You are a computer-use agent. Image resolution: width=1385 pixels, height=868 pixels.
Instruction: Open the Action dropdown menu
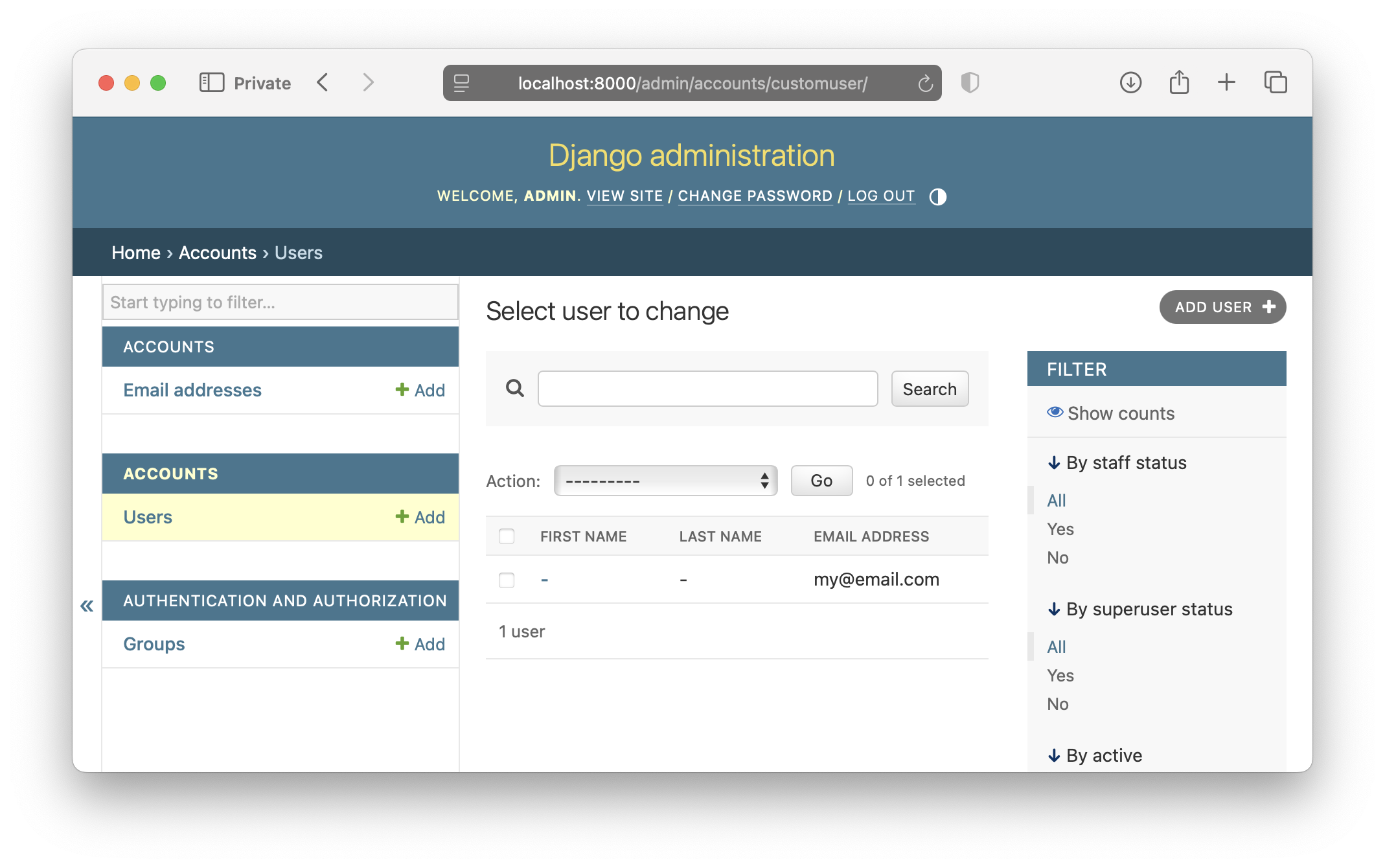[665, 481]
